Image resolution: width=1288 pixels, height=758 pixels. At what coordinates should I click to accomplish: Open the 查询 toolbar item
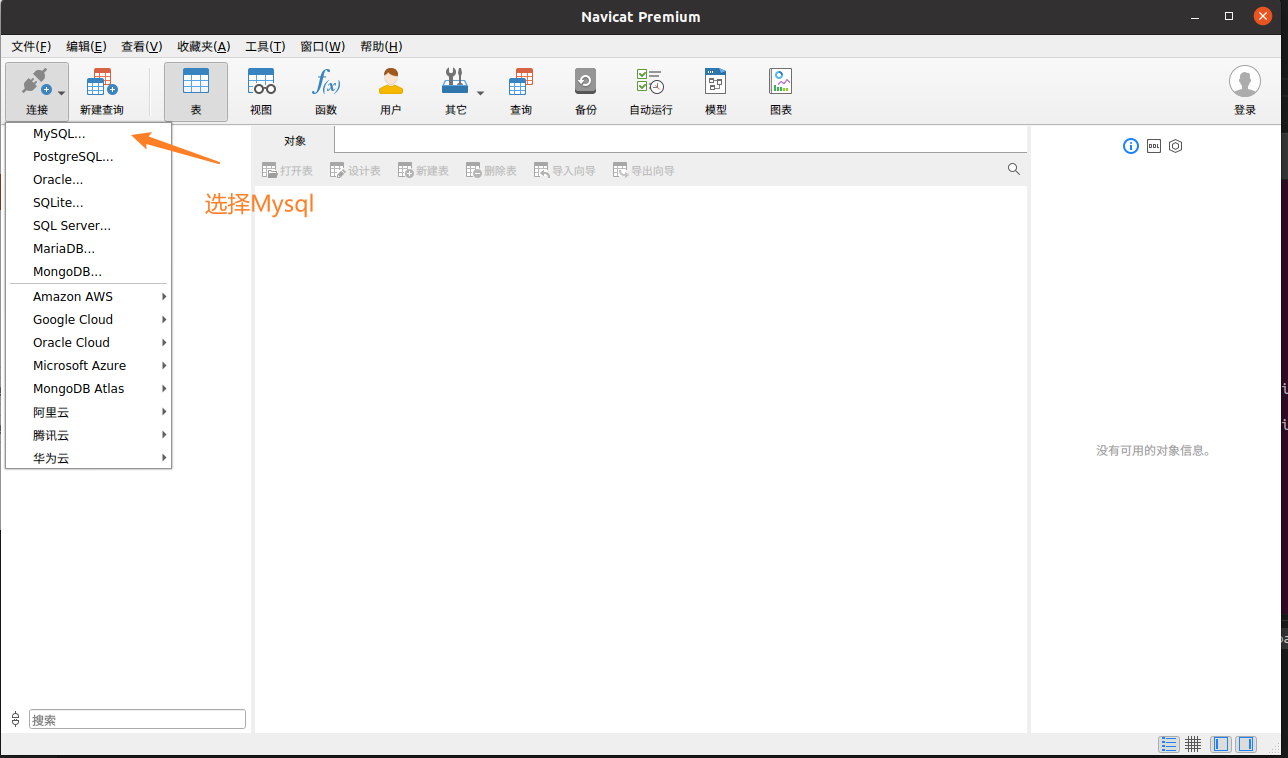pos(521,92)
